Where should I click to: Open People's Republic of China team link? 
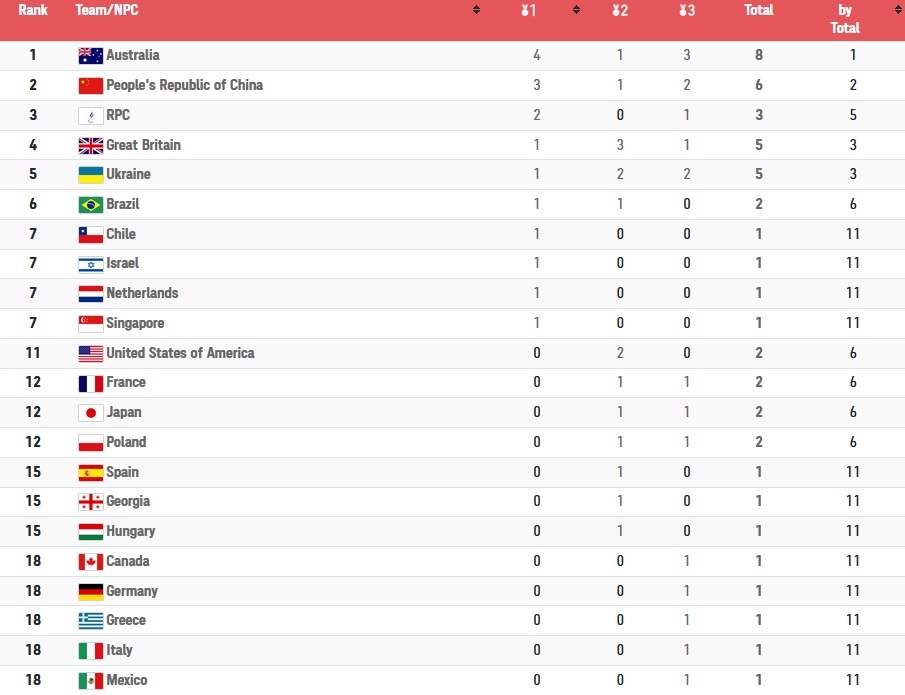[185, 85]
